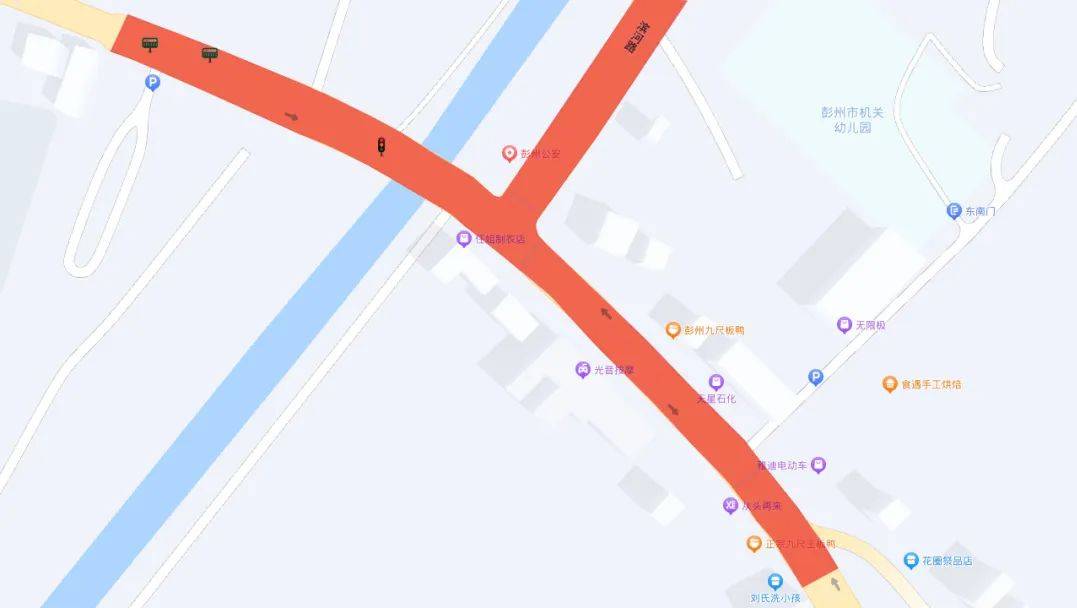The width and height of the screenshot is (1077, 608).
Task: Click the red 彭州公安 location pin
Action: 509,153
